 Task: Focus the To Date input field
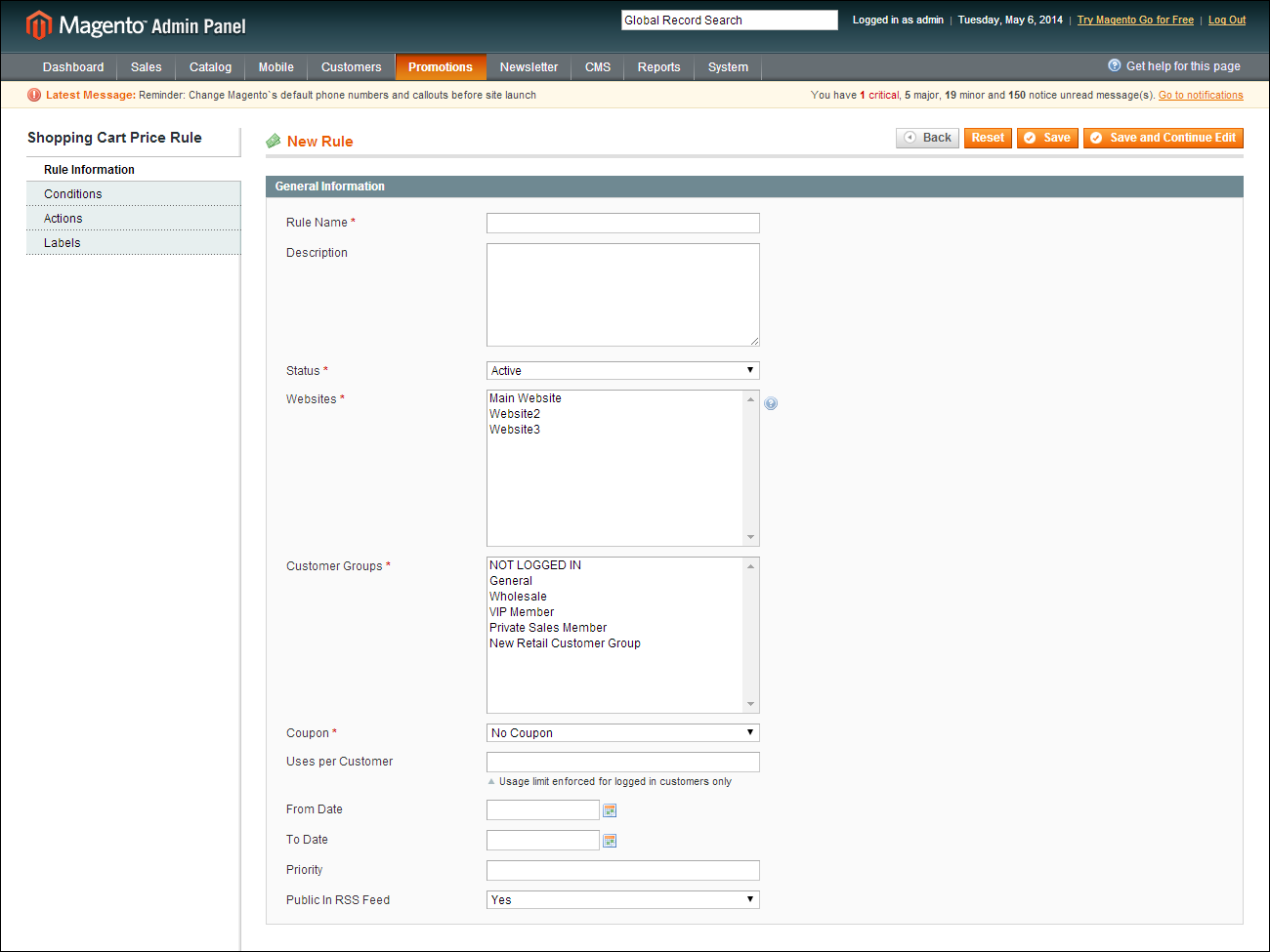coord(543,840)
